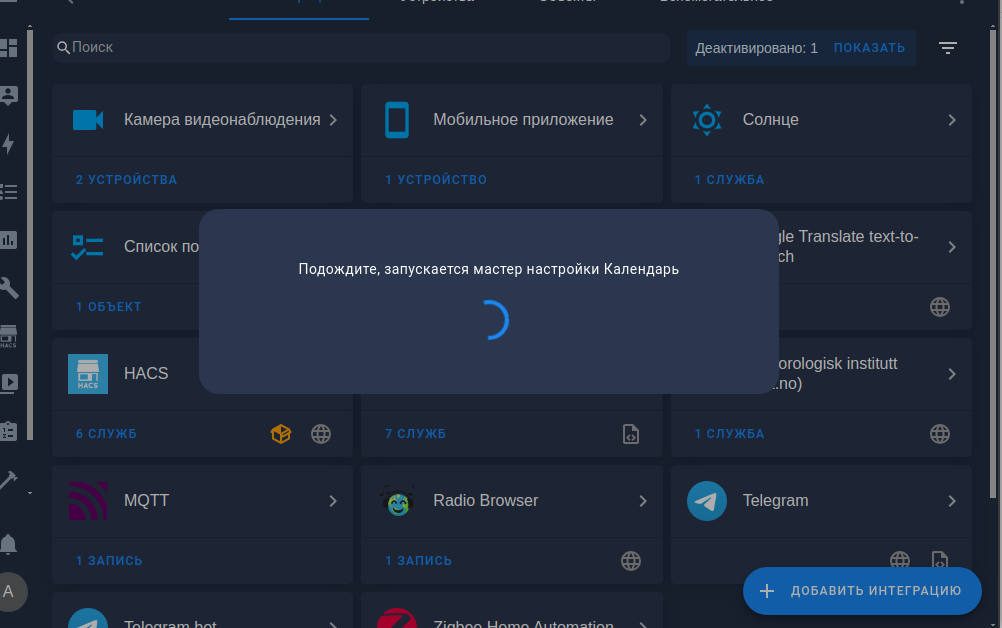1002x628 pixels.
Task: Click ПОКАЗАТЬ to show deactivated integrations
Action: point(869,48)
